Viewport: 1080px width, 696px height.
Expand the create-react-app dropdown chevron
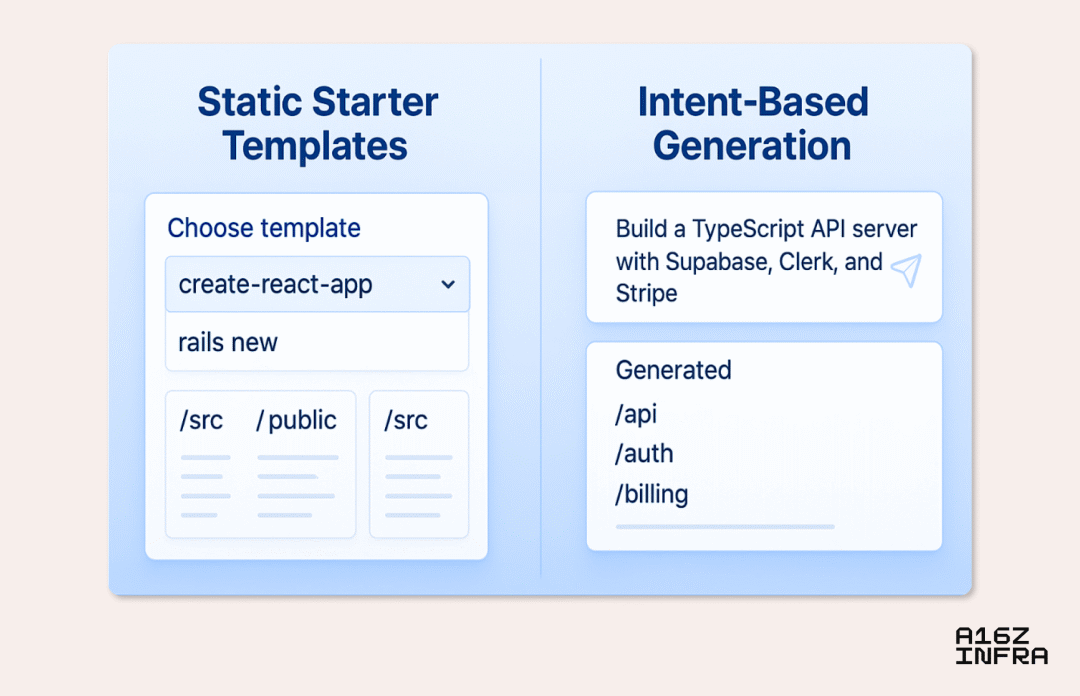[448, 284]
